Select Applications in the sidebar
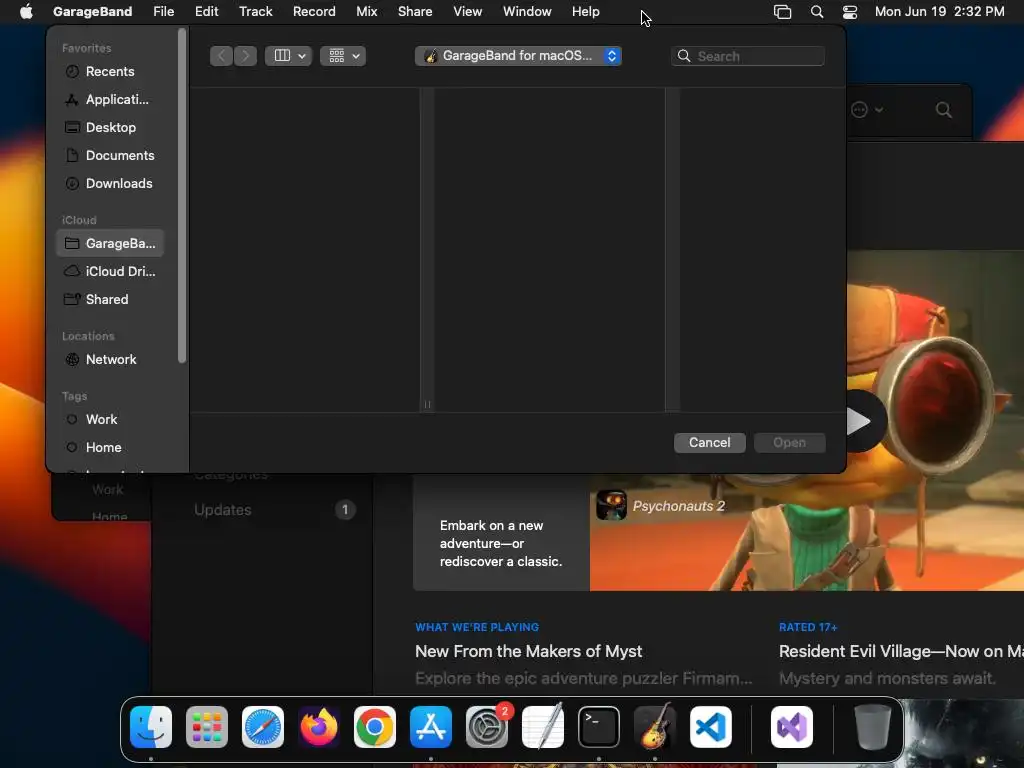This screenshot has width=1024, height=768. pos(110,100)
